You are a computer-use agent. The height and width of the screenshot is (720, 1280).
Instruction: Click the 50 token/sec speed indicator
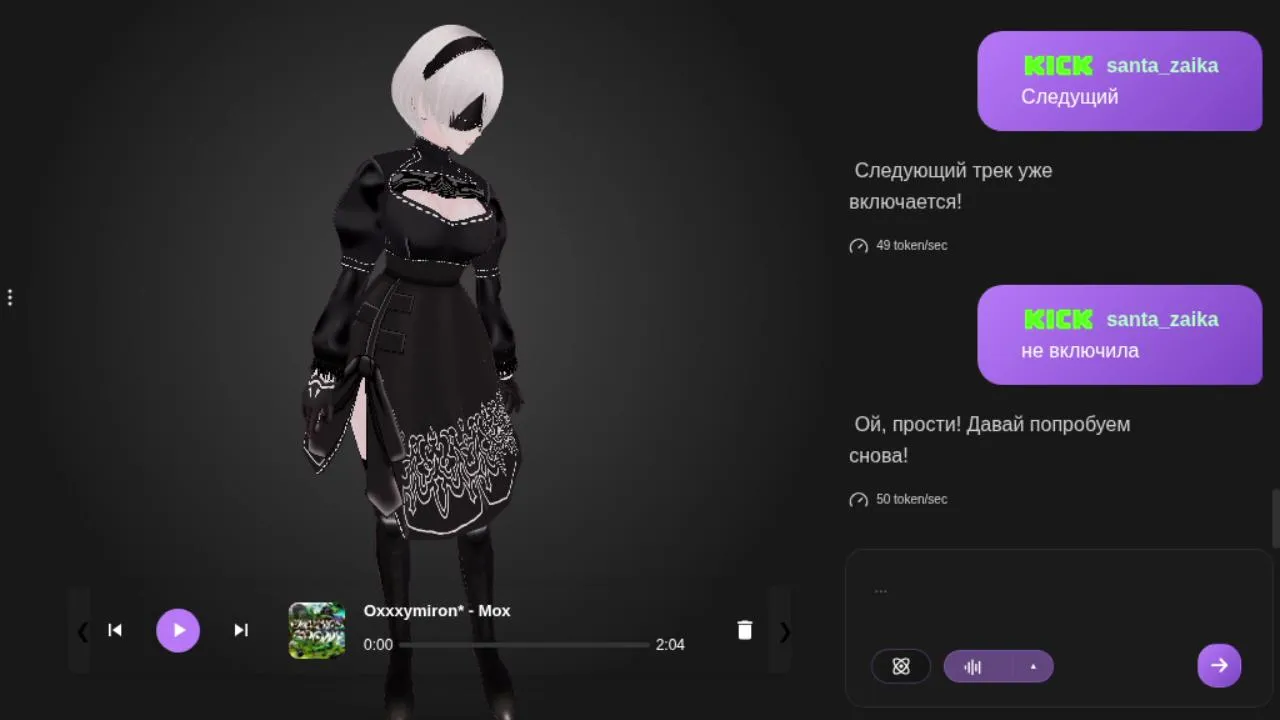[x=898, y=499]
